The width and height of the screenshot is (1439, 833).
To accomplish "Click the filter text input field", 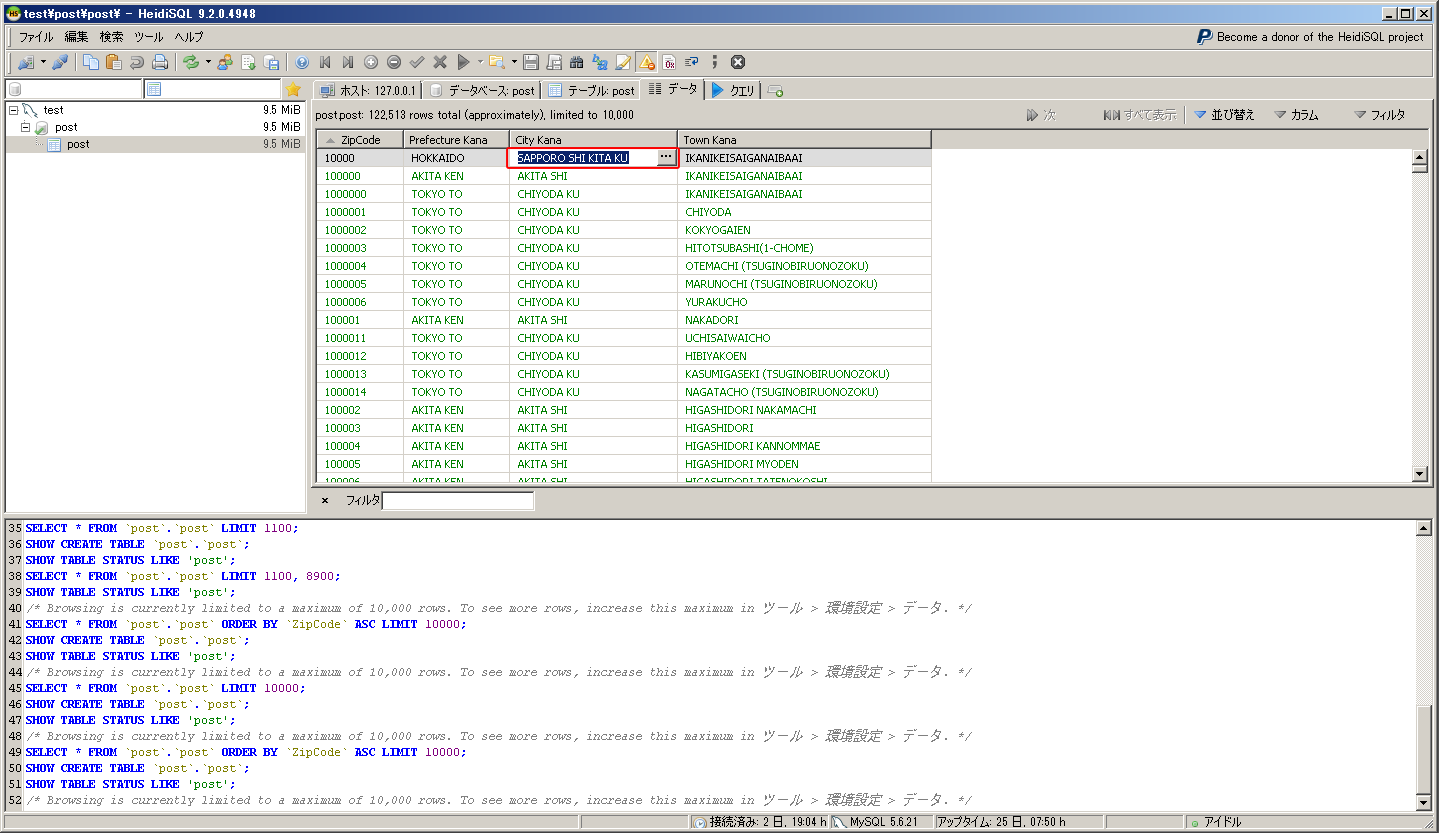I will [x=458, y=500].
